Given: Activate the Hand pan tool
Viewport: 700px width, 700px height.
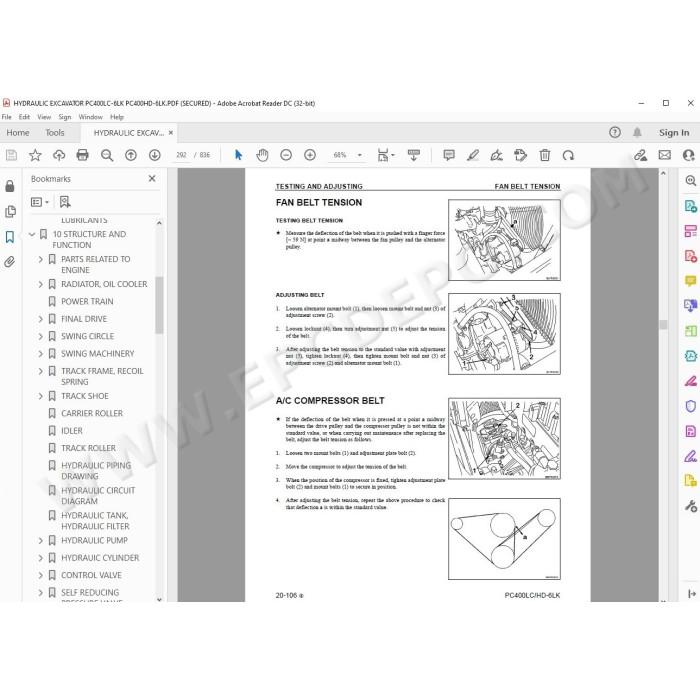Looking at the screenshot, I should click(262, 155).
